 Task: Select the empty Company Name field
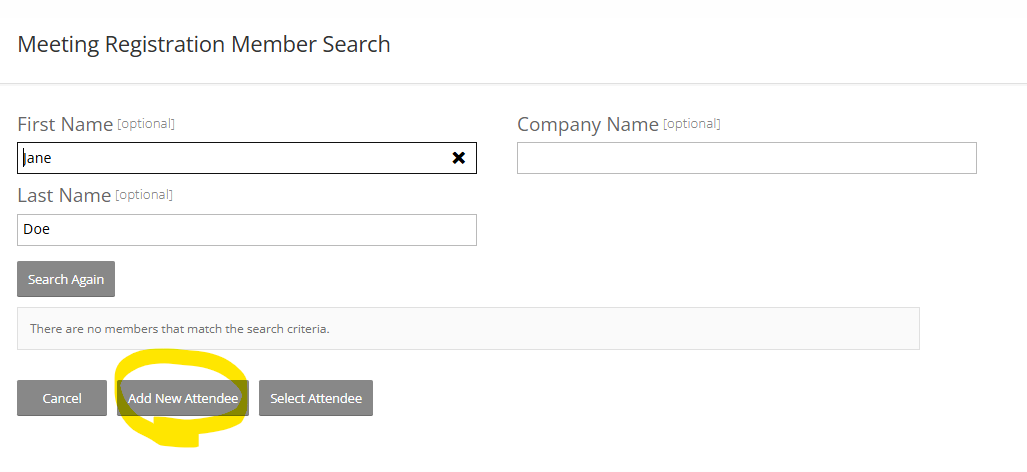746,158
